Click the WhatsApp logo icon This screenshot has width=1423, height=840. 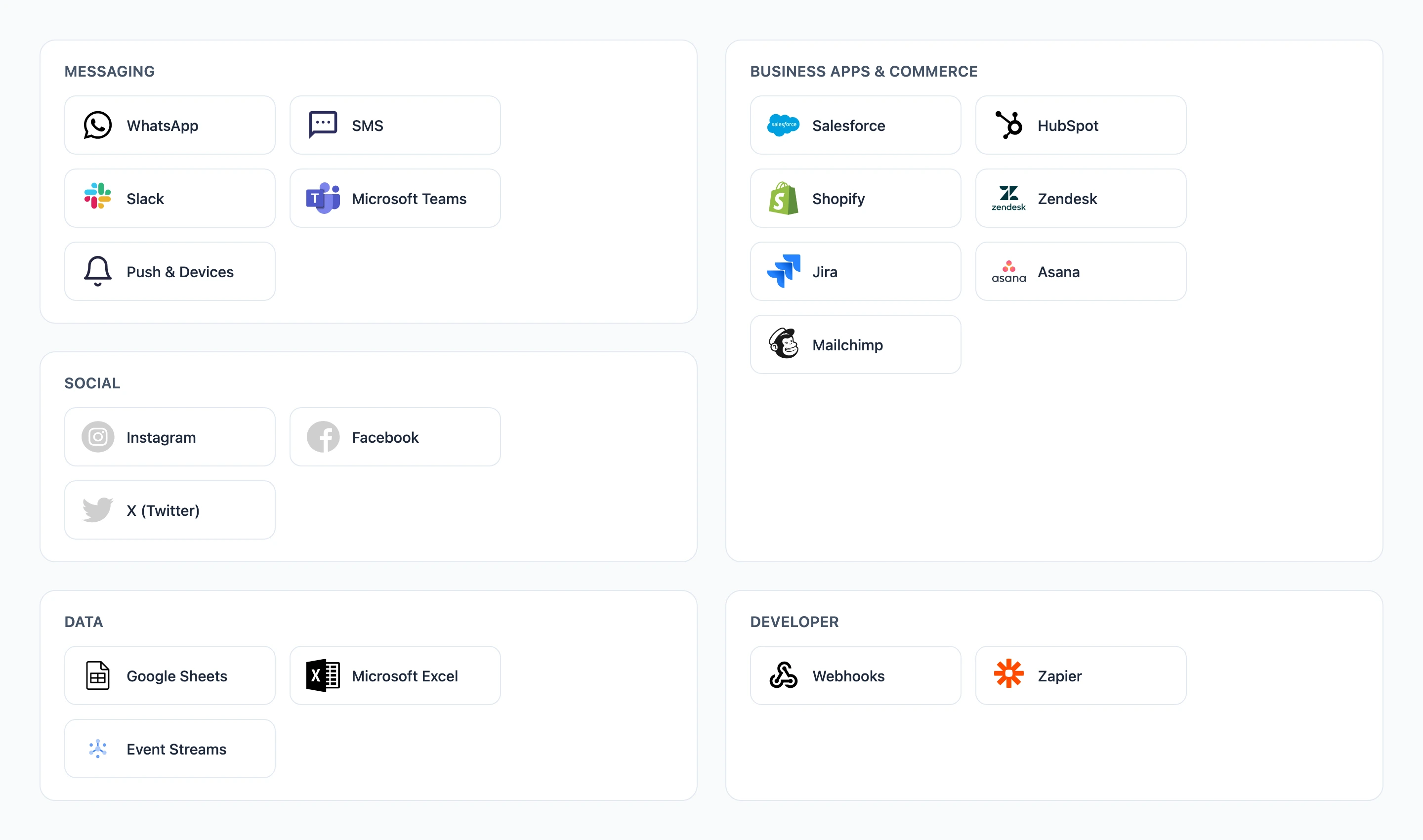point(97,125)
